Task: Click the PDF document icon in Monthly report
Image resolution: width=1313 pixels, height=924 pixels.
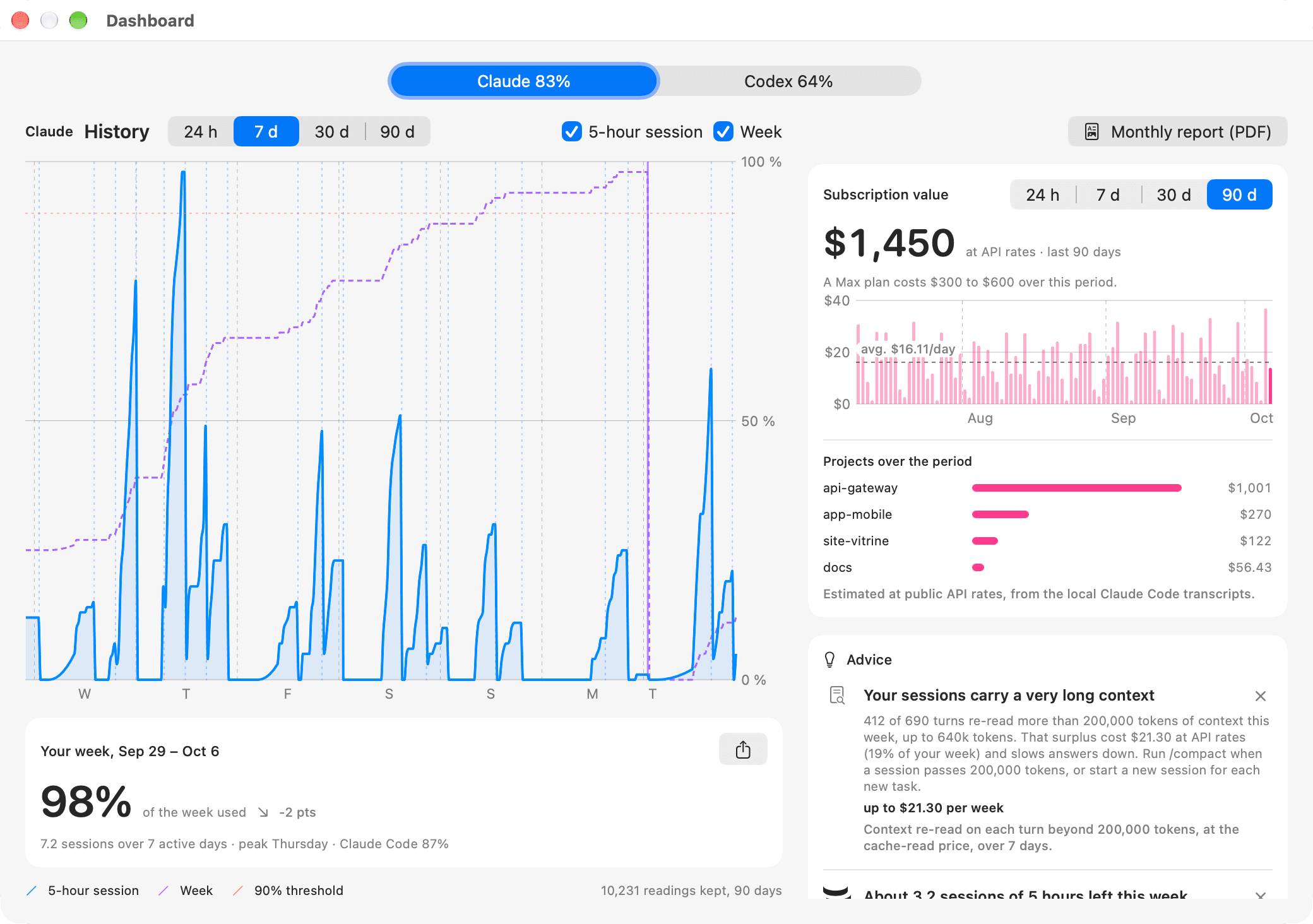Action: point(1091,131)
